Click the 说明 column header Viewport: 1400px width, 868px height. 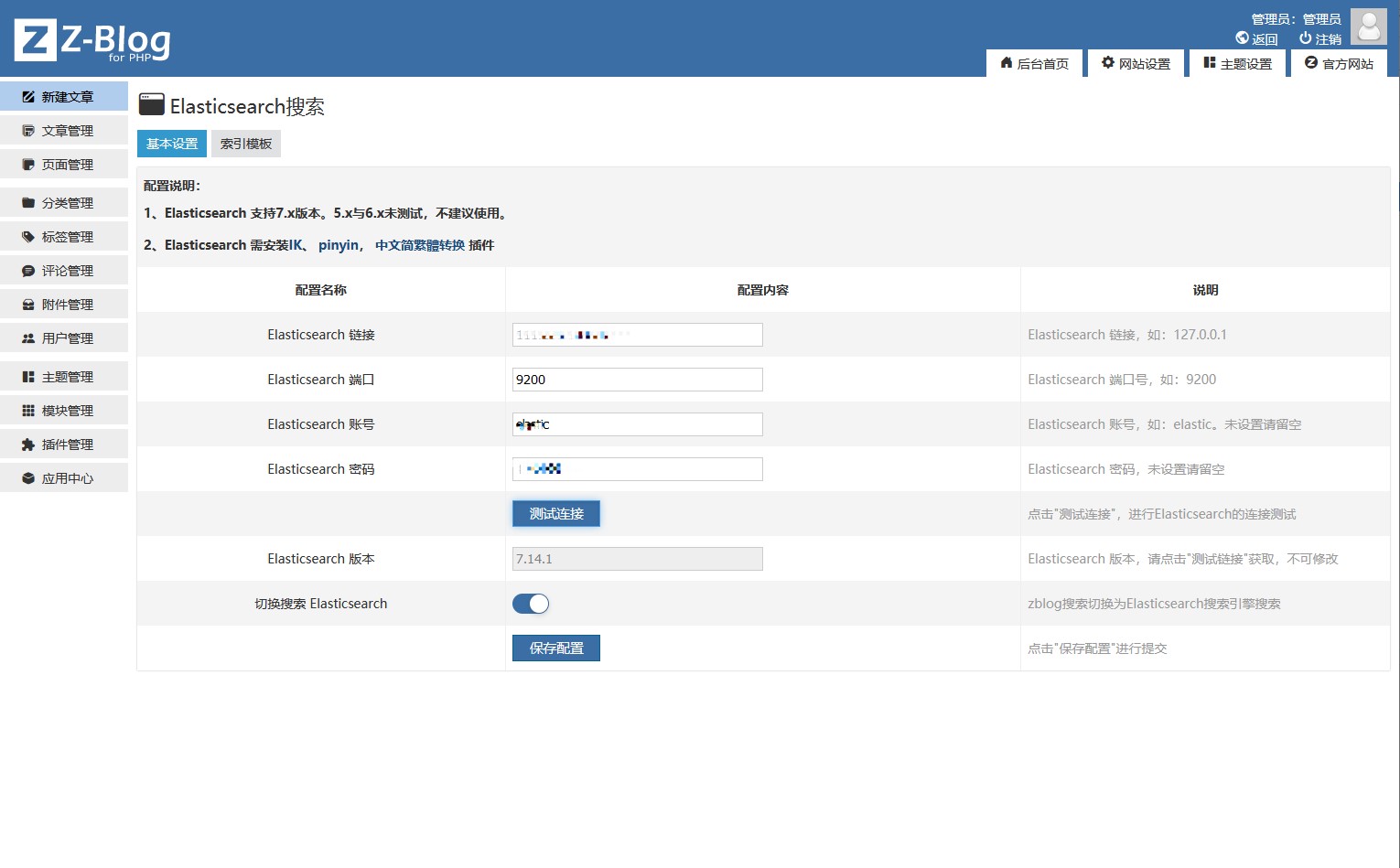pyautogui.click(x=1205, y=290)
